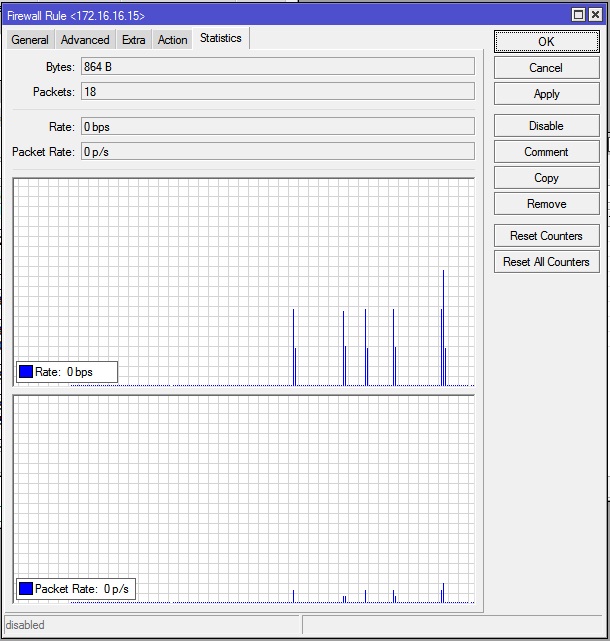Click the OK button
The width and height of the screenshot is (610, 641).
click(546, 42)
